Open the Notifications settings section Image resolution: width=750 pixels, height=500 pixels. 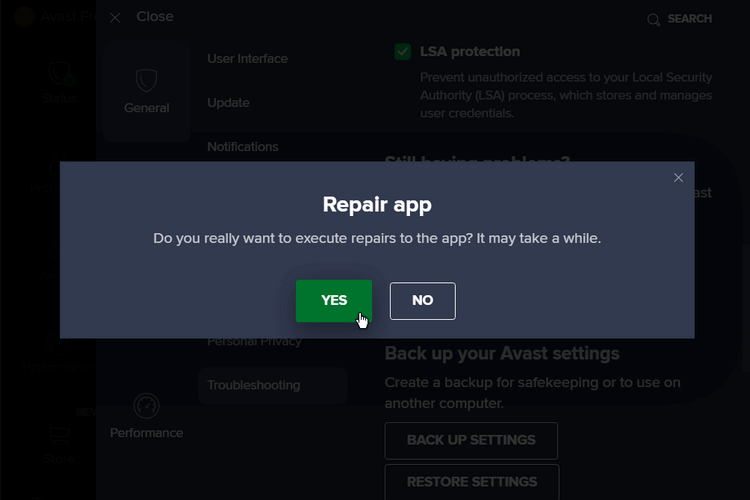coord(243,147)
